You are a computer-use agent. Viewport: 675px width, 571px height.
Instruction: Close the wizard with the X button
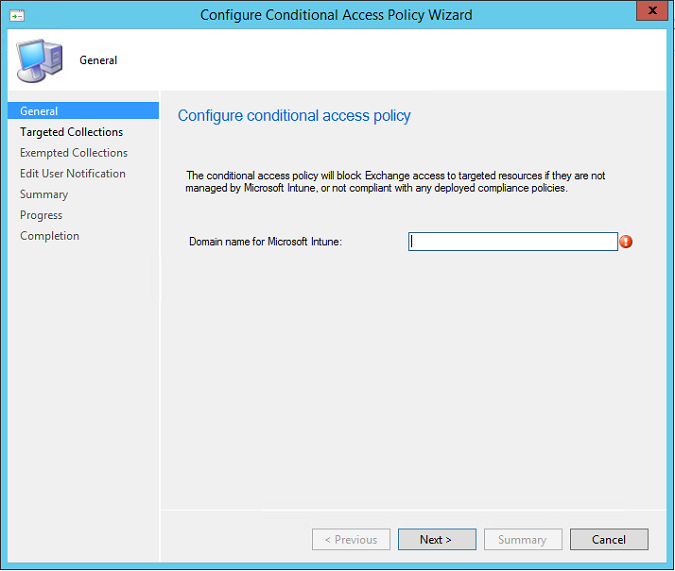coord(652,10)
